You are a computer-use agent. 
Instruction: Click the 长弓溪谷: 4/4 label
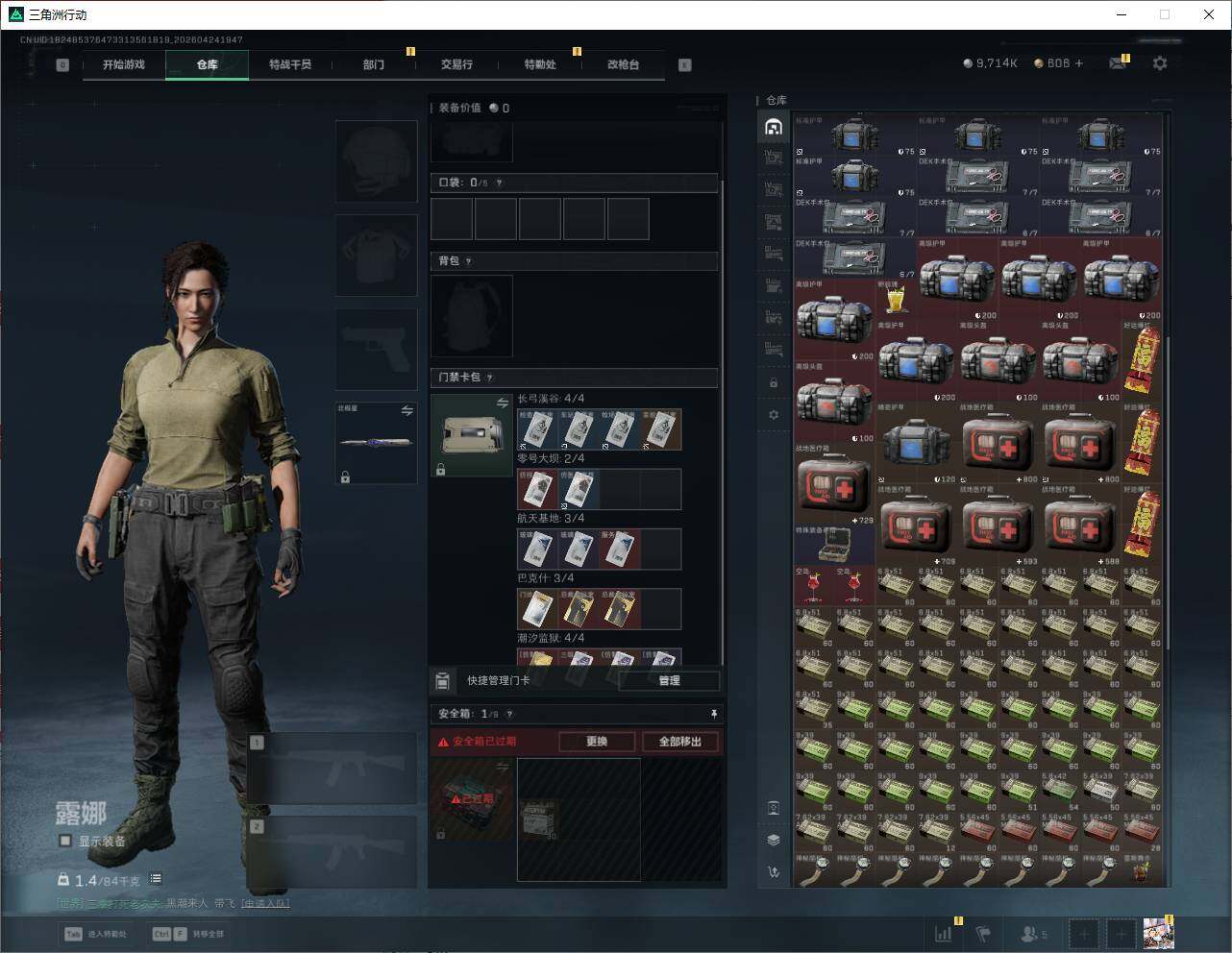[551, 399]
